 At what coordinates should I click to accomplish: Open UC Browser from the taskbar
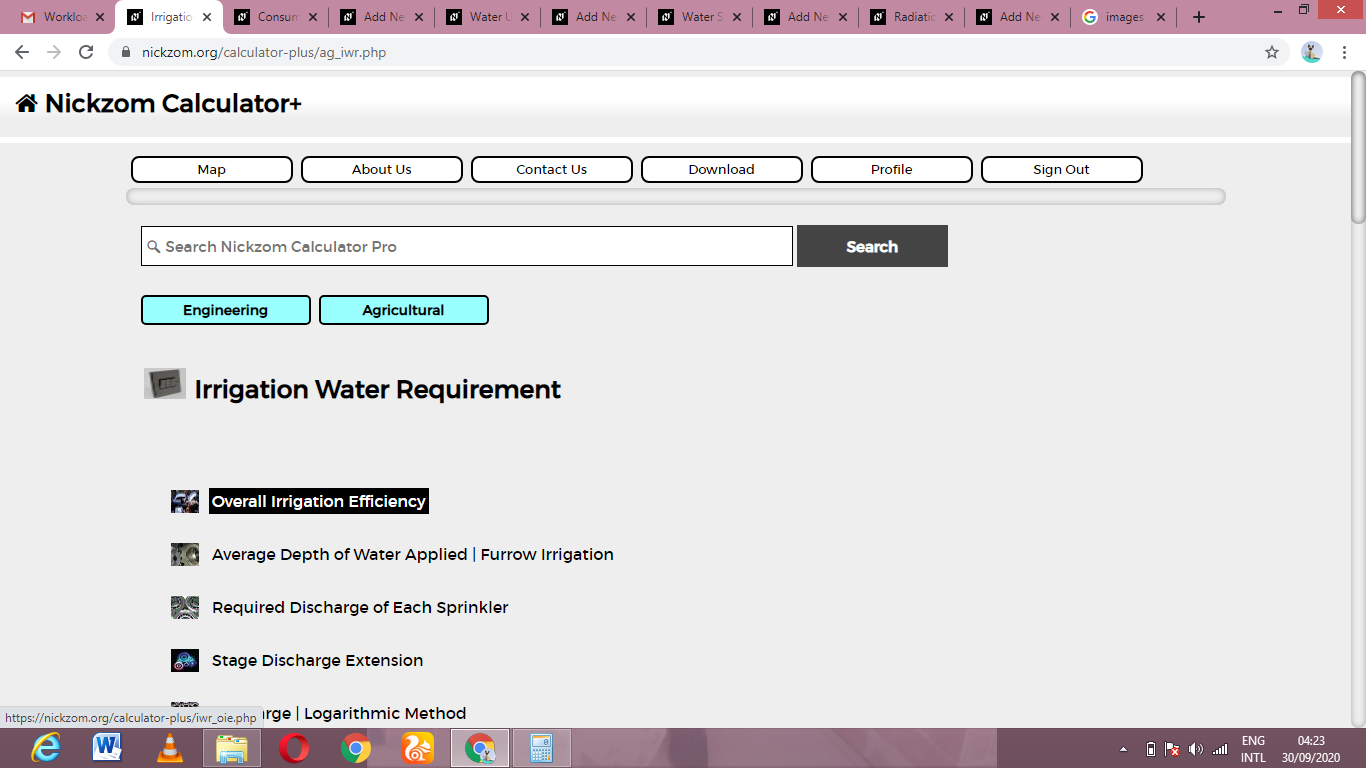click(417, 748)
